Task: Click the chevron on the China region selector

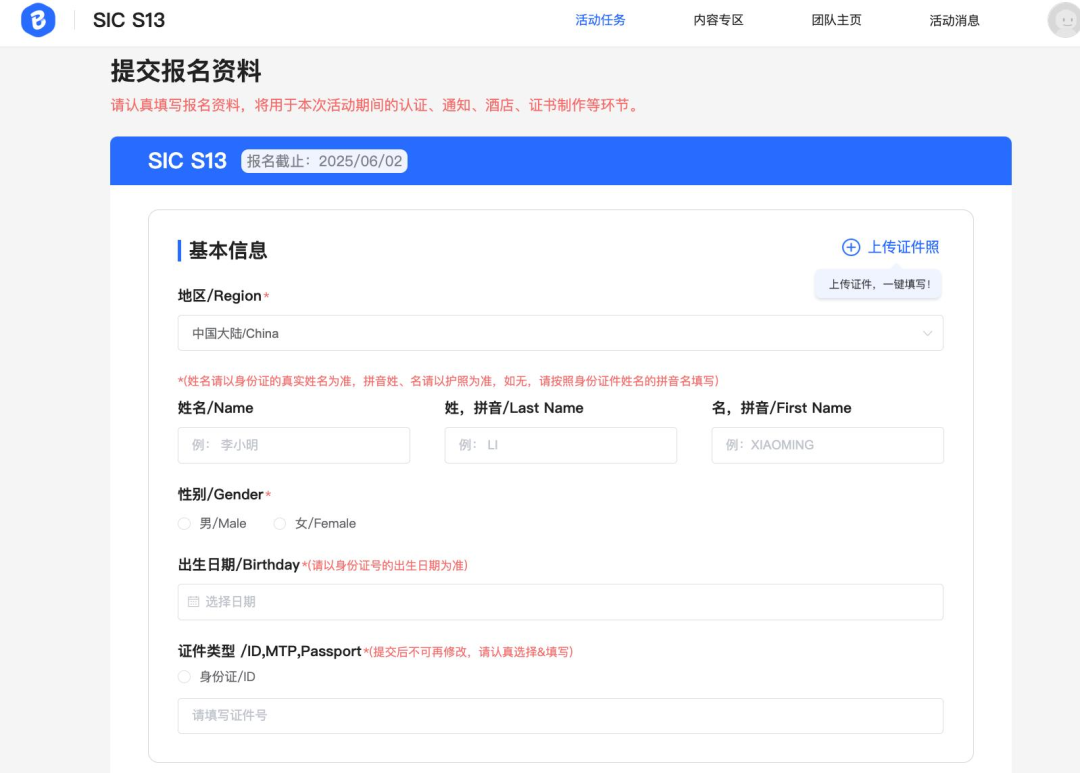Action: pos(928,333)
